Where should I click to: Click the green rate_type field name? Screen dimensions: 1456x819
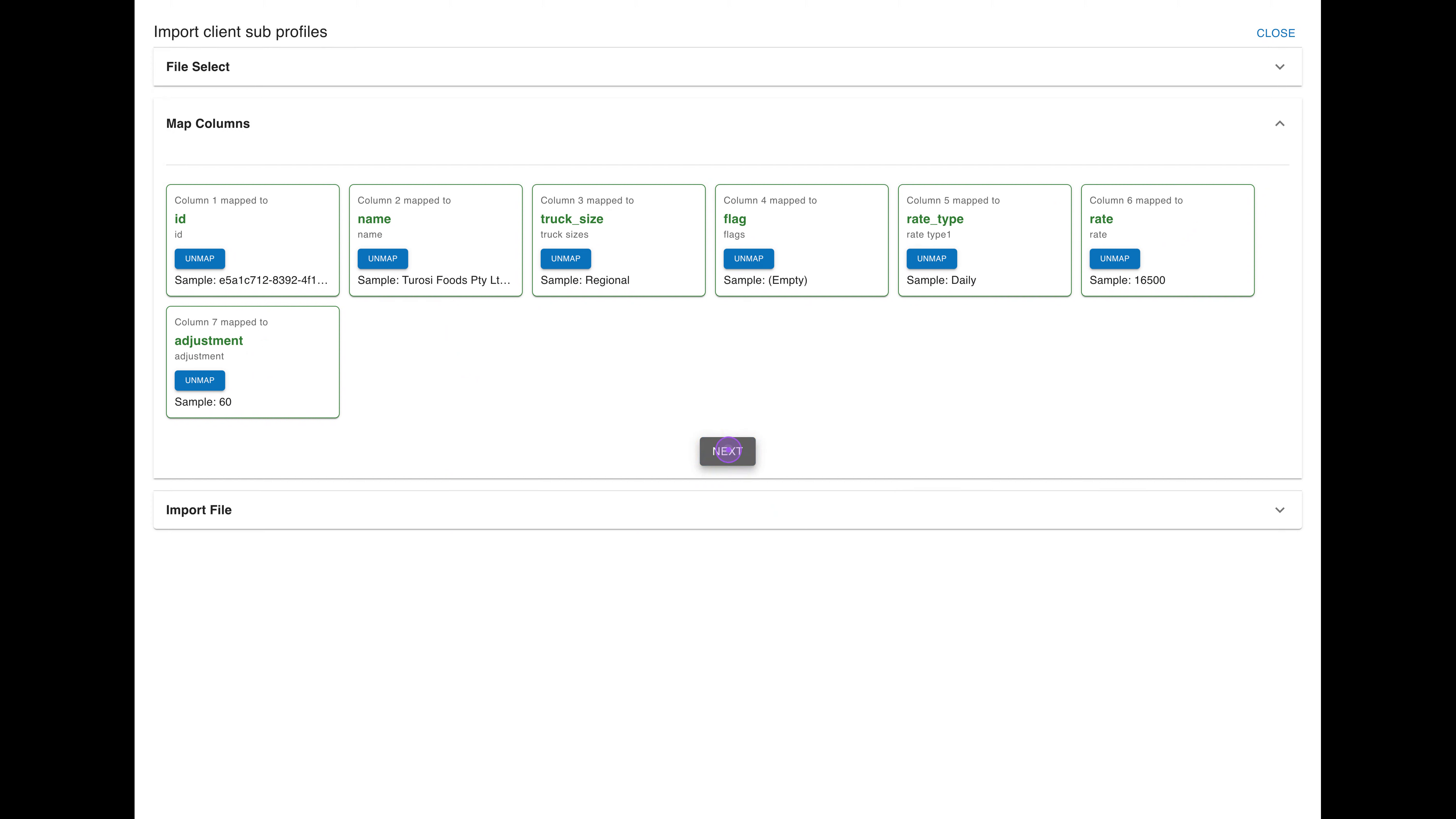click(x=935, y=219)
